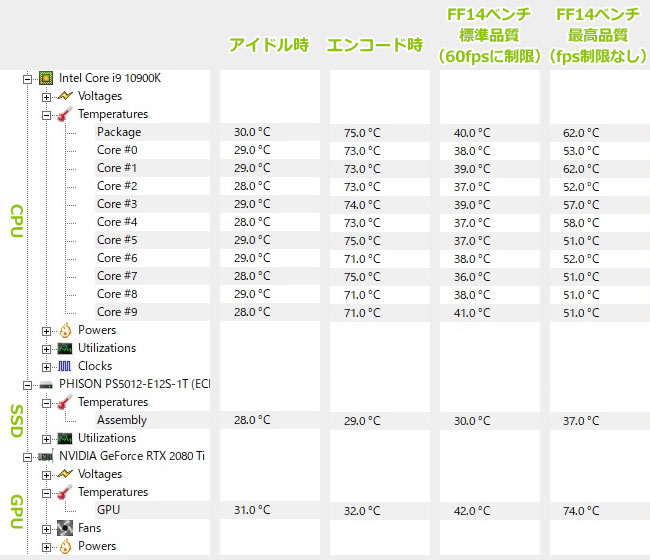Screen dimensions: 650x560
Task: Click Core #9 standard quality value 41.0 °C
Action: pos(472,313)
